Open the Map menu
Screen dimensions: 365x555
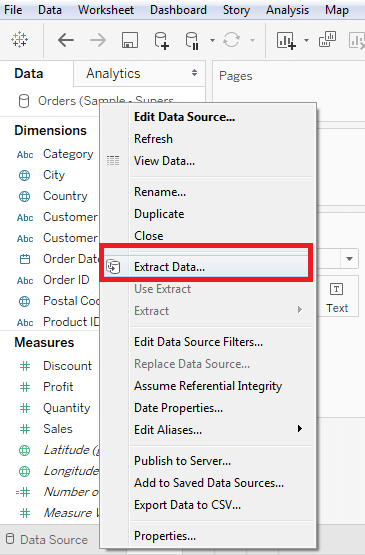coord(337,10)
